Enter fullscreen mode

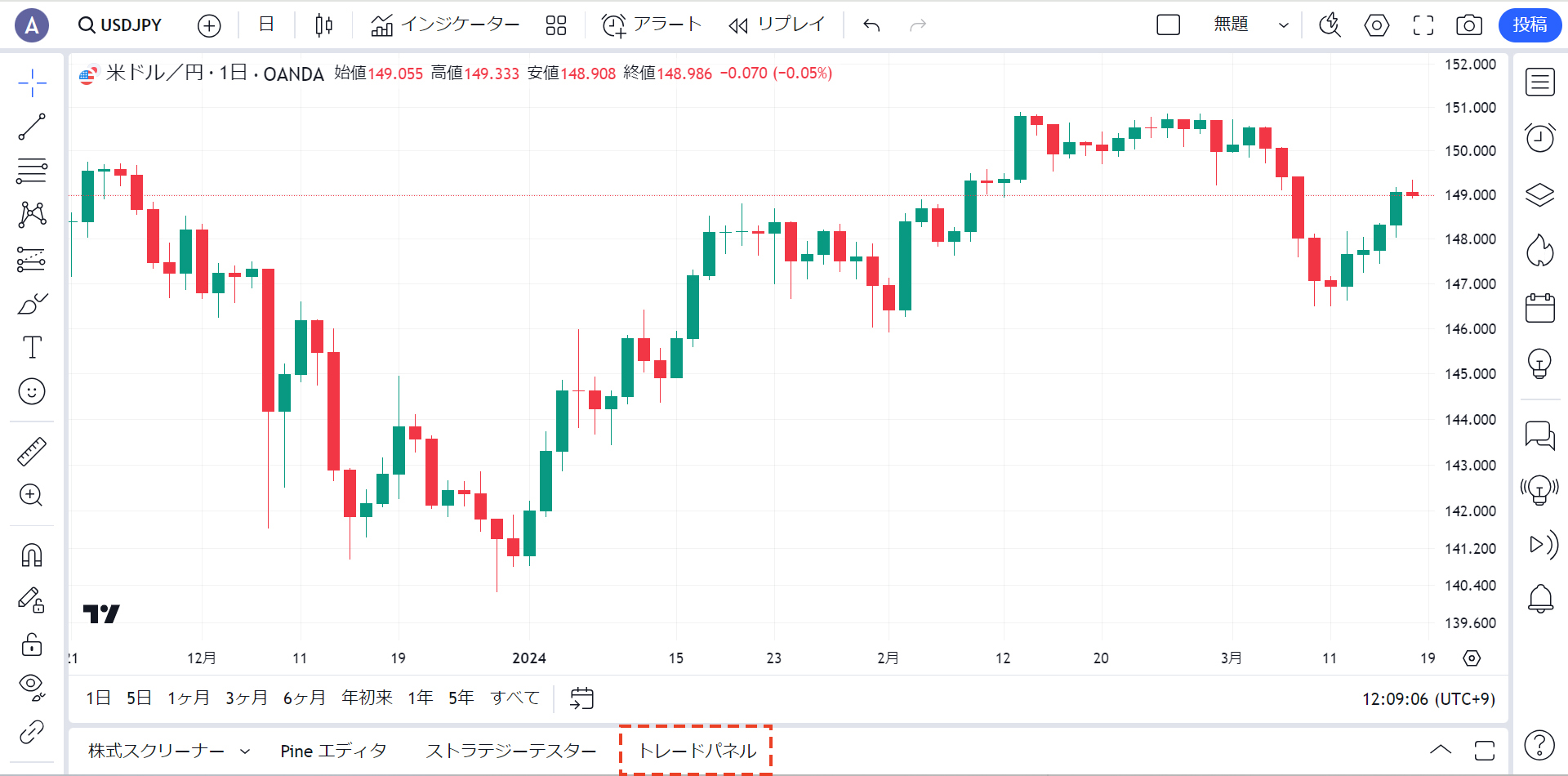click(x=1423, y=25)
